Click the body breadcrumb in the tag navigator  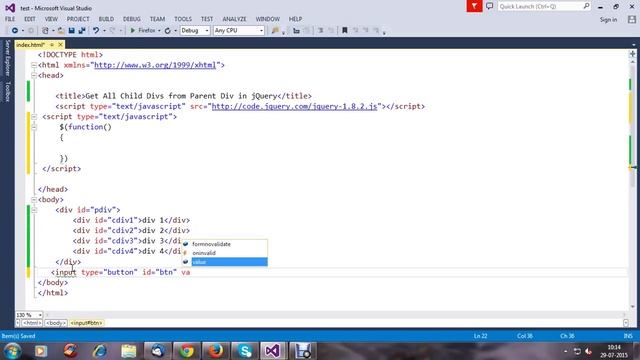56,323
